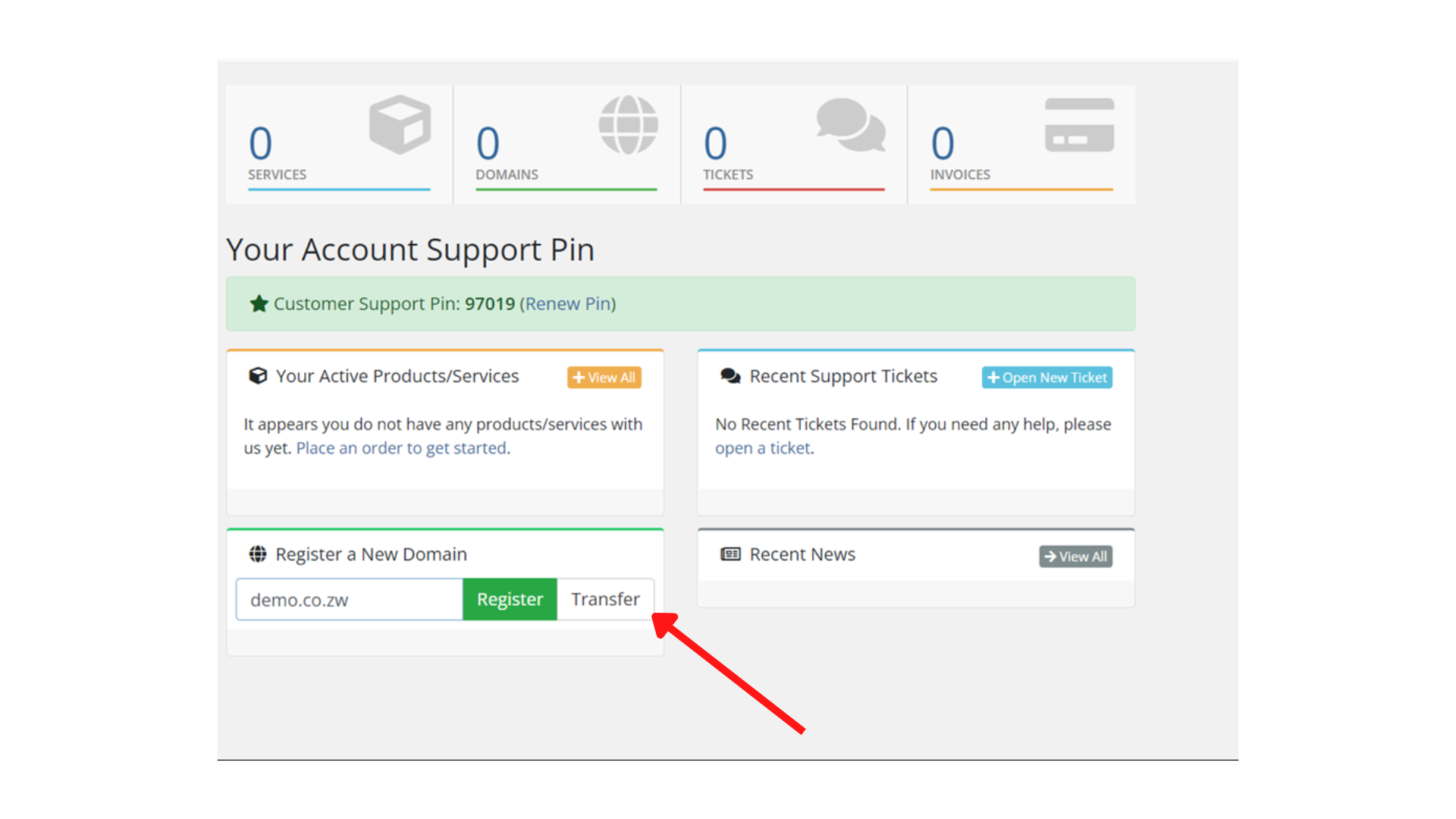Select the Renew Pin link
Image resolution: width=1456 pixels, height=819 pixels.
568,303
